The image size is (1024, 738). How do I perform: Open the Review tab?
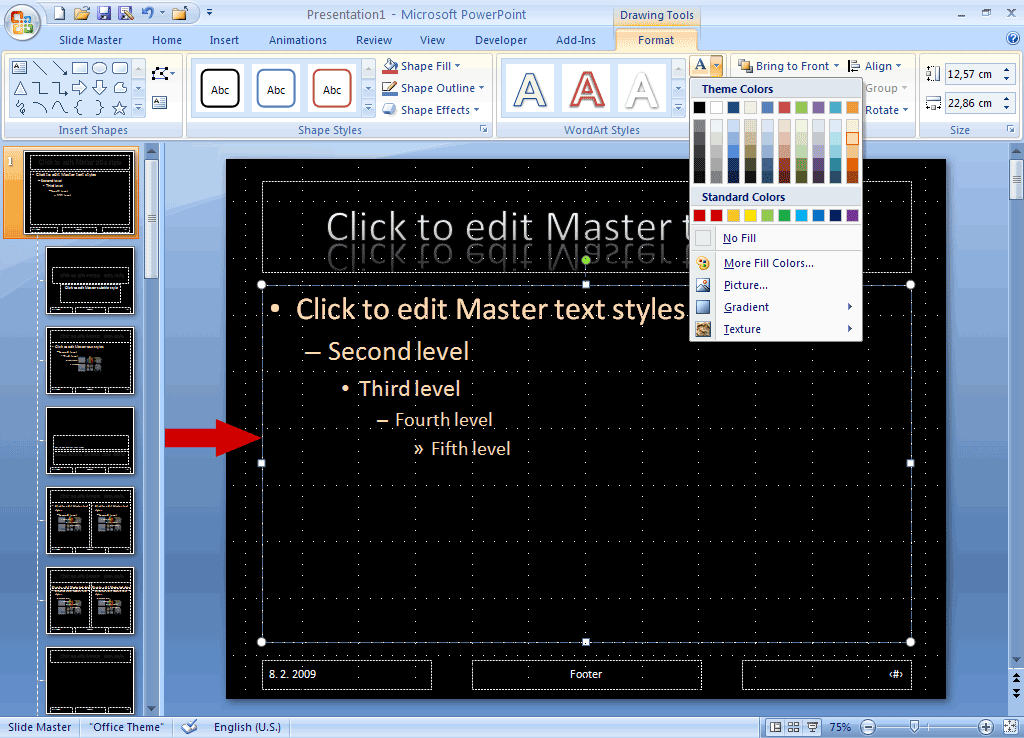pos(374,40)
